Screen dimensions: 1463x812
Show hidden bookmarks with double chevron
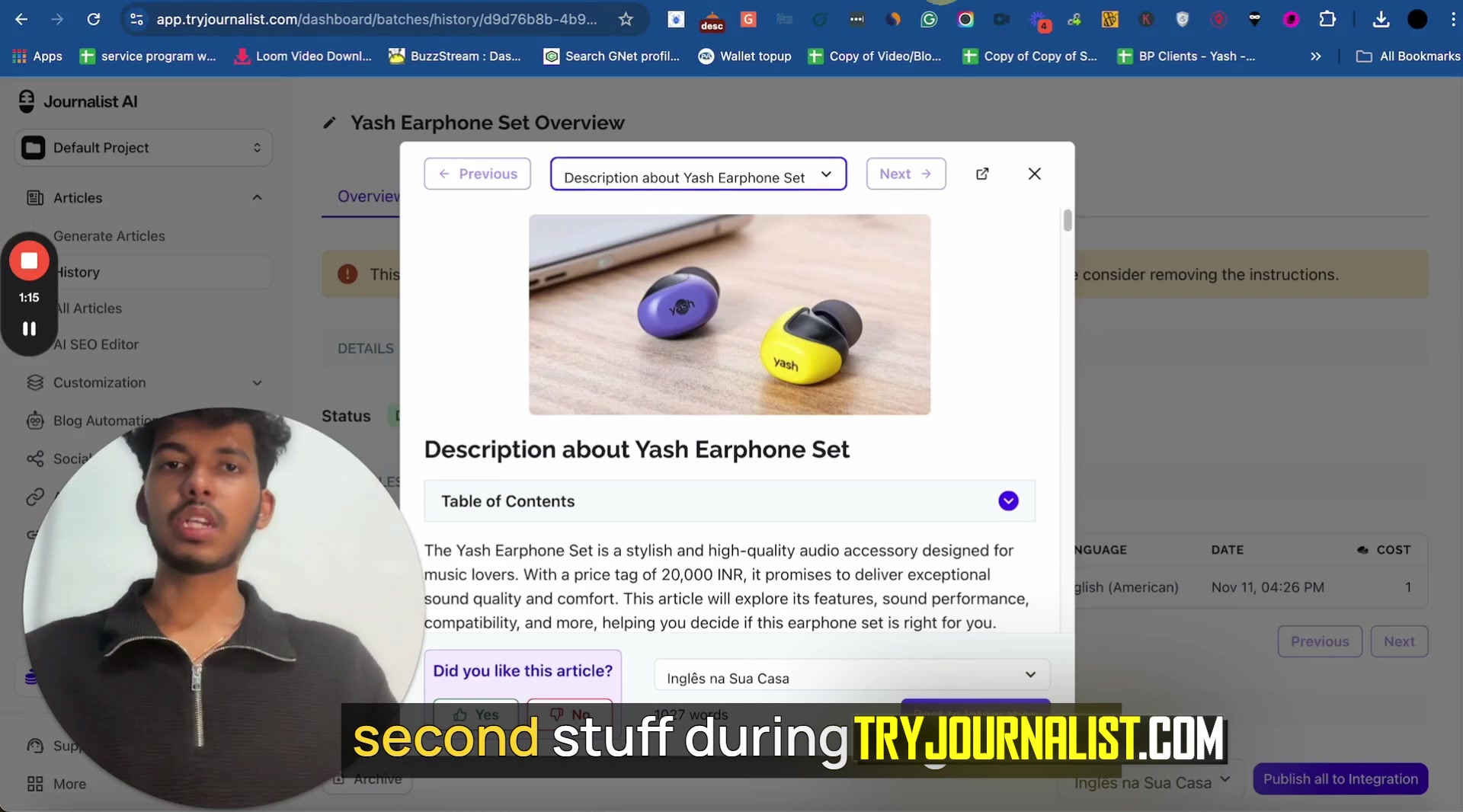(1315, 56)
